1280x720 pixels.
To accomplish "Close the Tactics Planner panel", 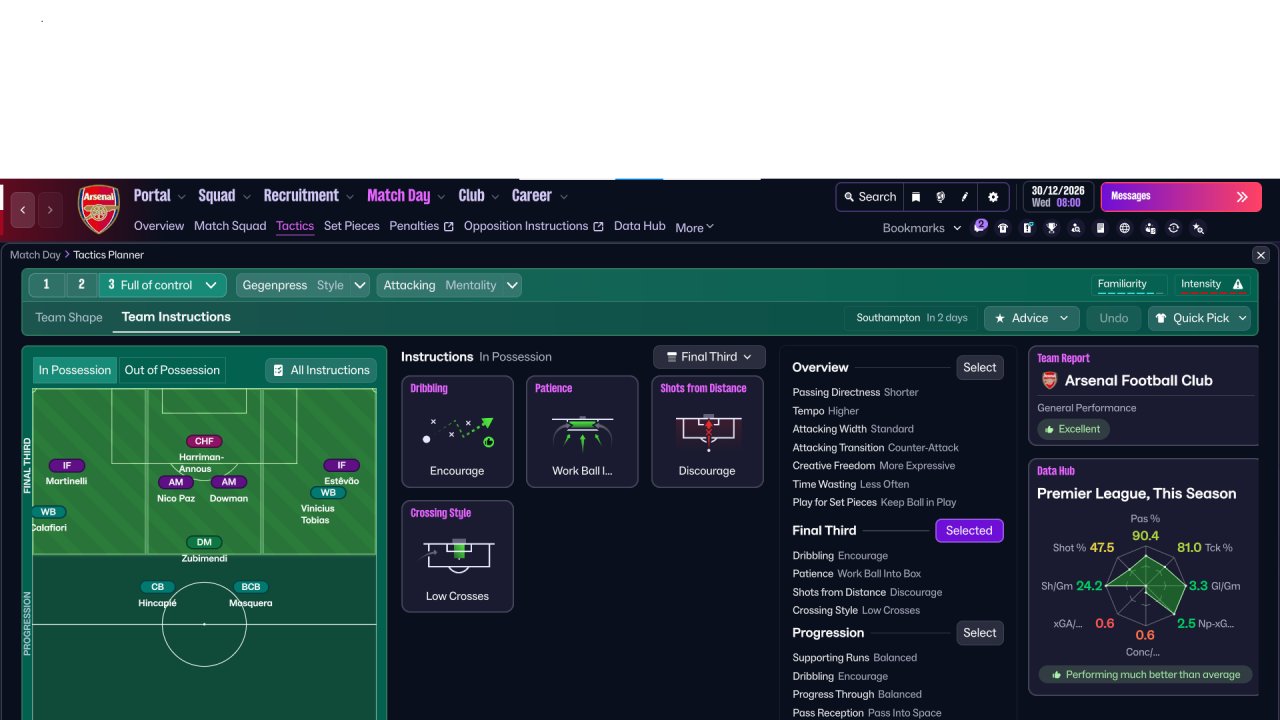I will (1261, 255).
